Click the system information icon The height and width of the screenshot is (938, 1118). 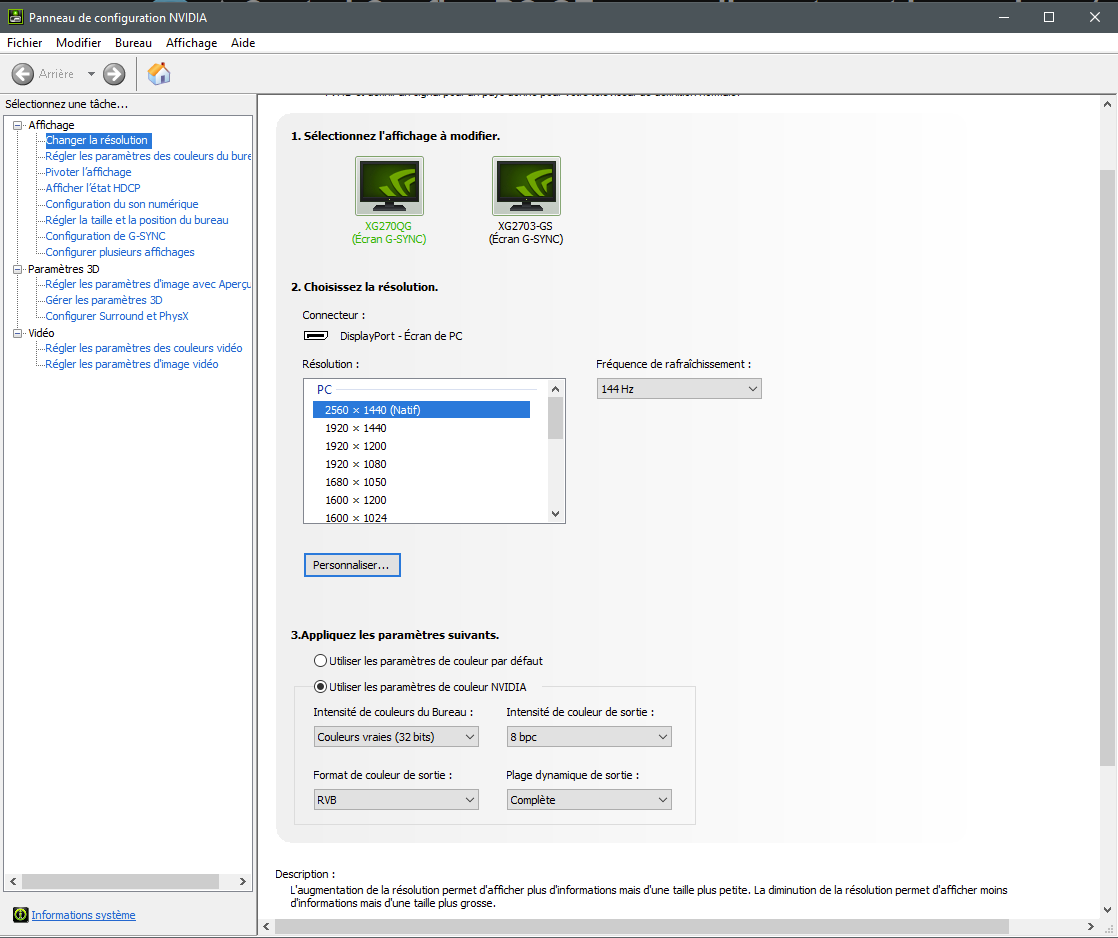tap(21, 914)
